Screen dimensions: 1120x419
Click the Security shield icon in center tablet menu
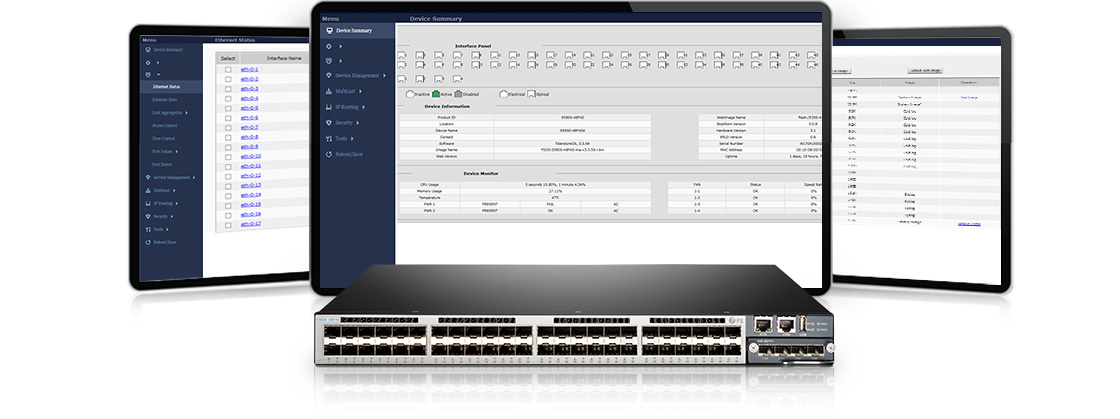tap(329, 123)
